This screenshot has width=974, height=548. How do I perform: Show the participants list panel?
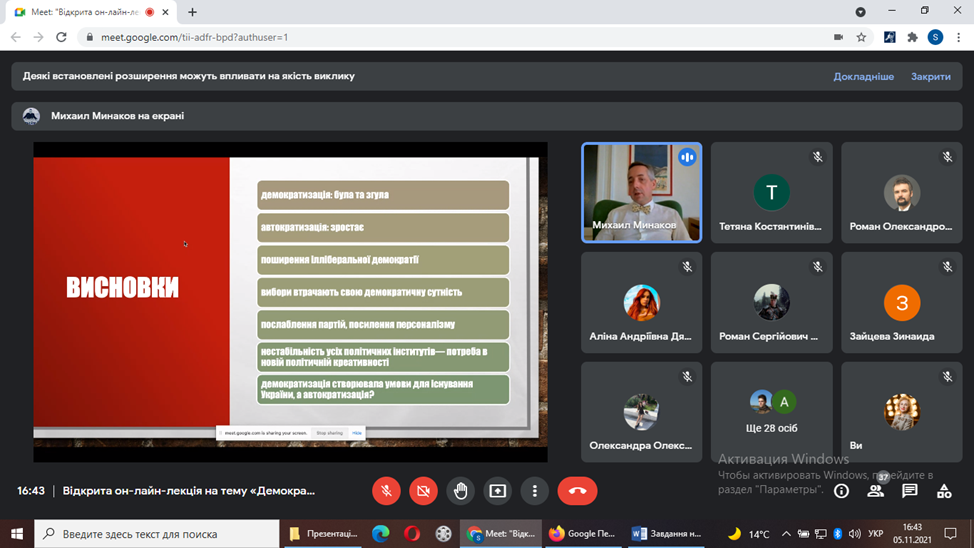point(875,491)
